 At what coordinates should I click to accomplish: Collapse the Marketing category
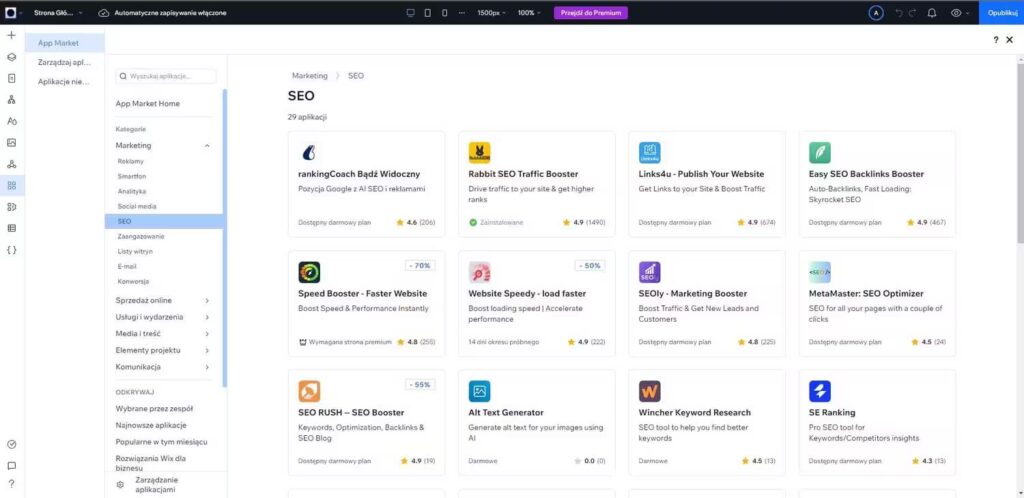(x=207, y=146)
